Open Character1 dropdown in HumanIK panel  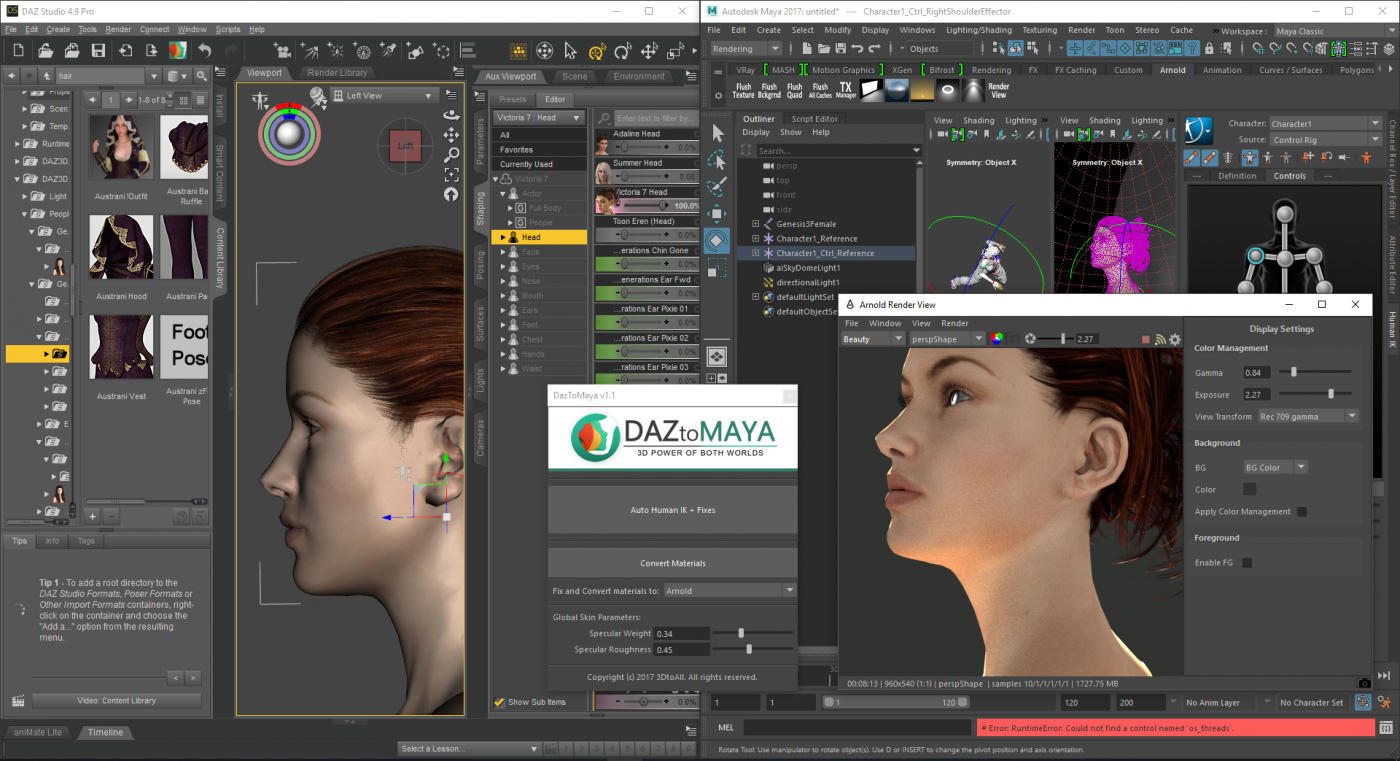[x=1326, y=124]
